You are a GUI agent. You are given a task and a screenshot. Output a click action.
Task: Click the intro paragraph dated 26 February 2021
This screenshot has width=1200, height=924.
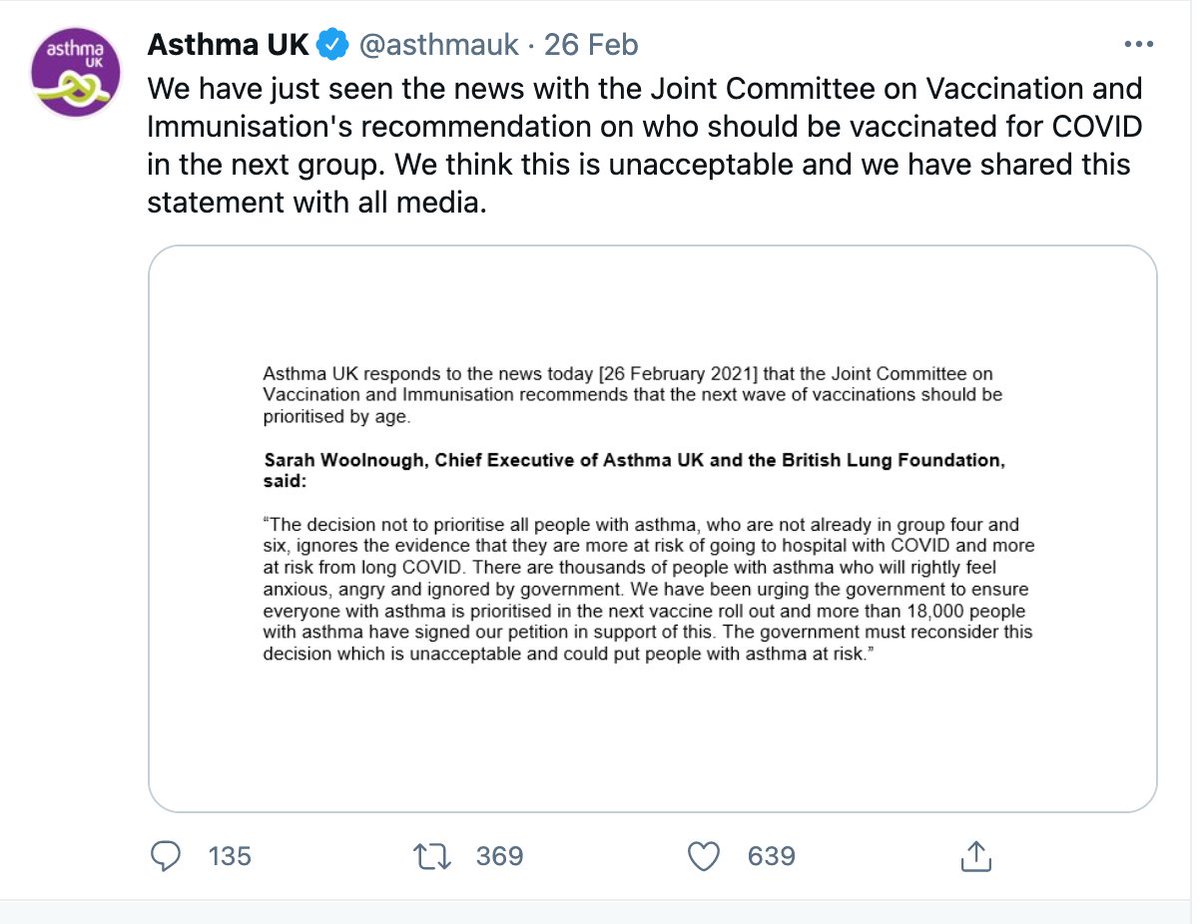pos(632,395)
